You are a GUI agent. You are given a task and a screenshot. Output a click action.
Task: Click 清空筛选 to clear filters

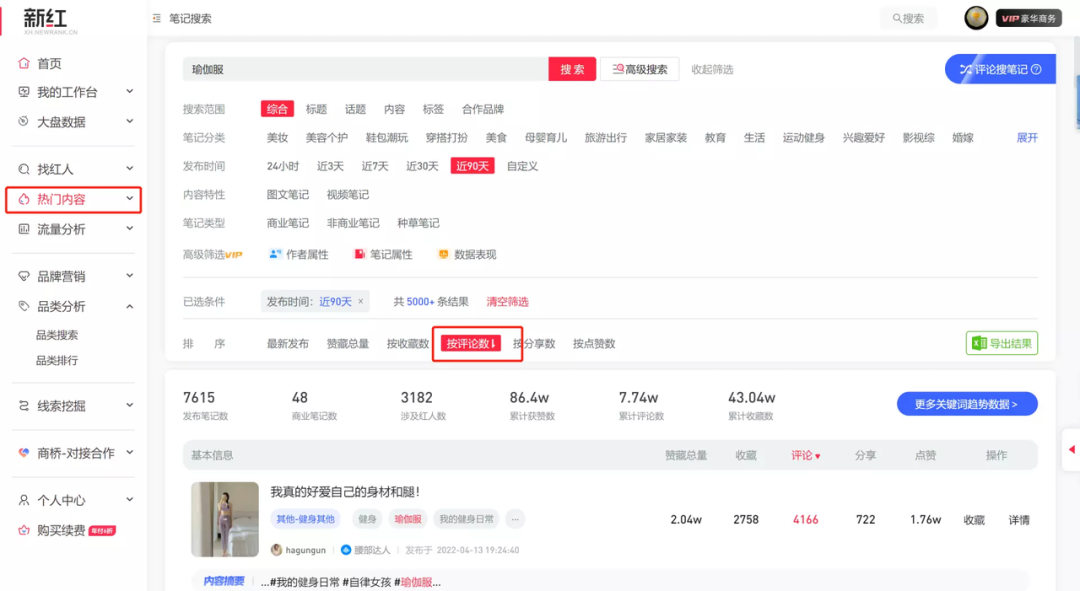507,301
